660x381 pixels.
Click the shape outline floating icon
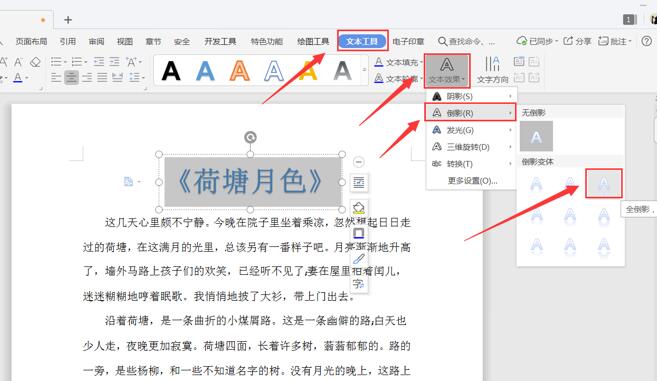click(359, 233)
